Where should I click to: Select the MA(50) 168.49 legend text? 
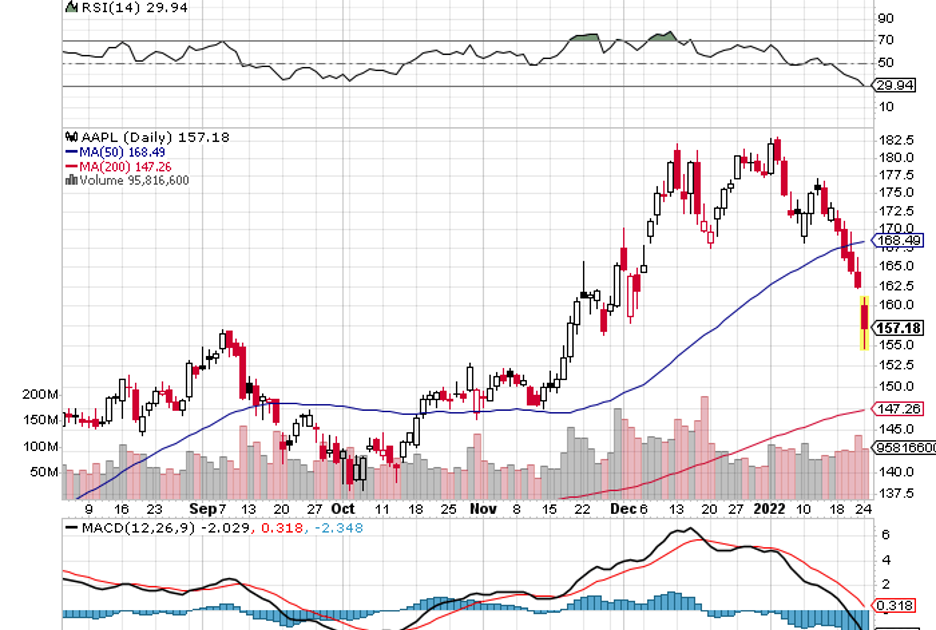[128, 152]
